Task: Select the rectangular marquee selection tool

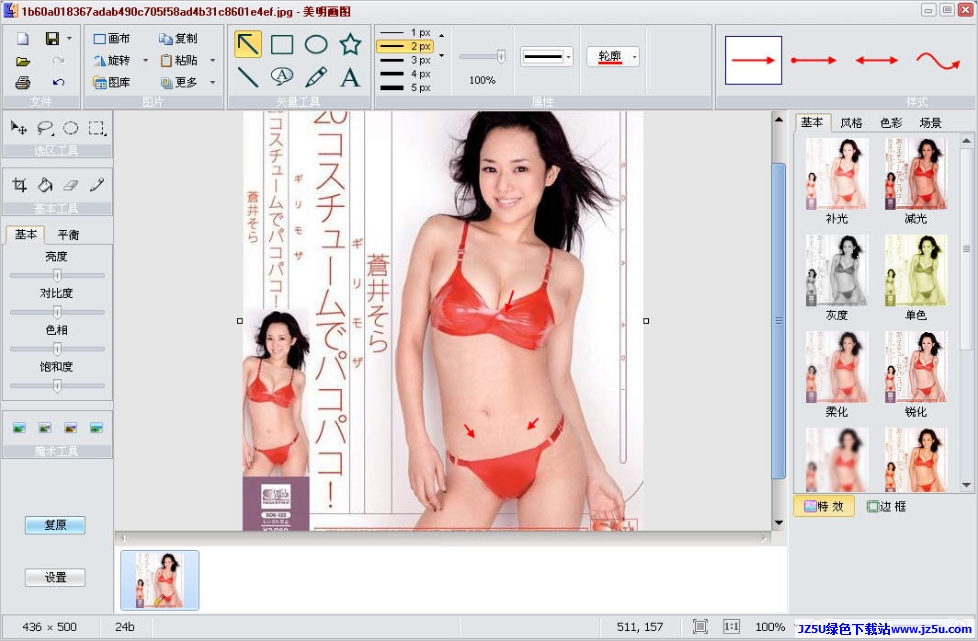Action: (97, 128)
